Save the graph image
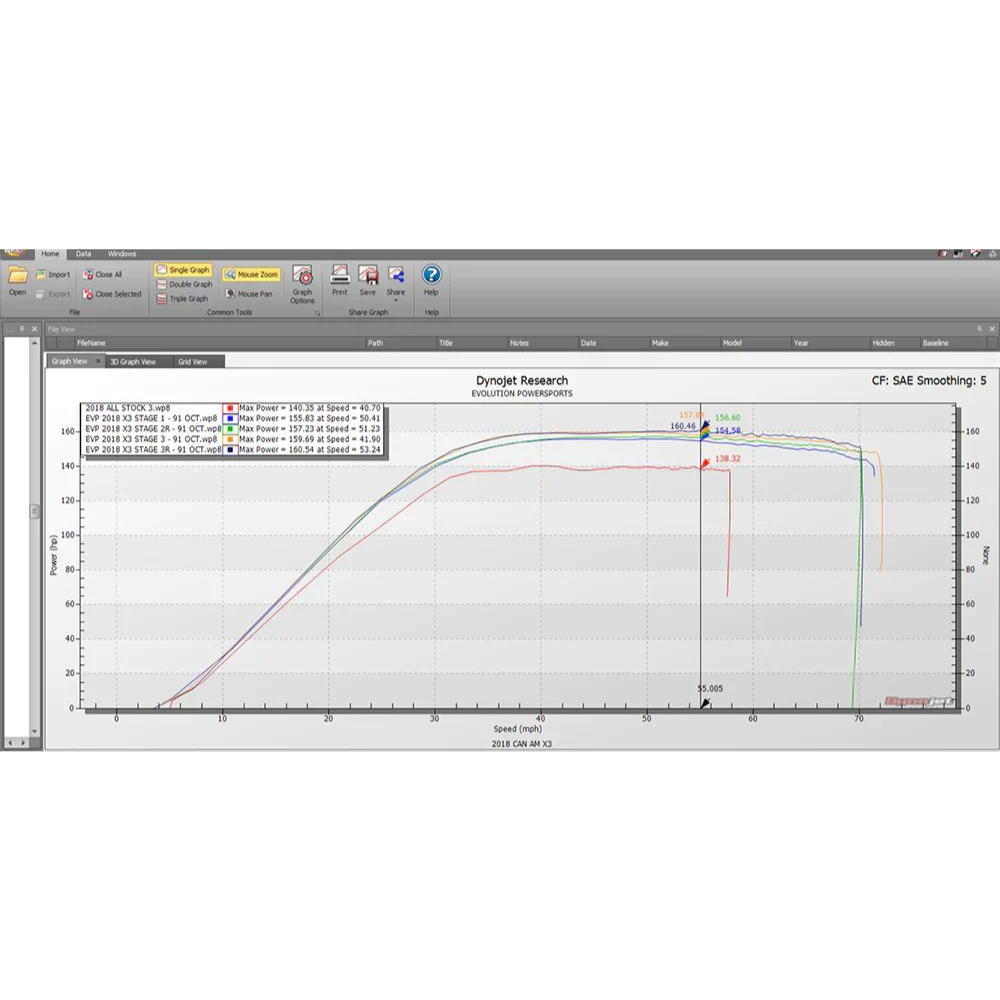Image resolution: width=1000 pixels, height=1000 pixels. click(368, 280)
